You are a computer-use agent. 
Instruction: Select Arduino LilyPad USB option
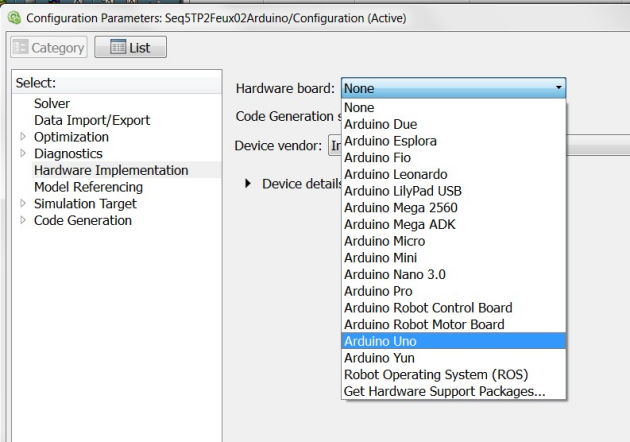(454, 191)
